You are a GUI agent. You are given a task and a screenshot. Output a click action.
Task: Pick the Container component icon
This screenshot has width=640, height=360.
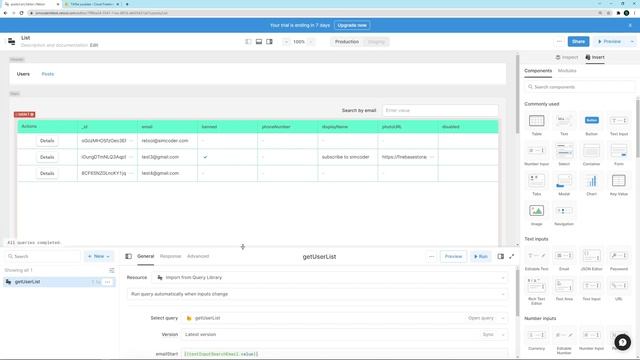coord(591,151)
